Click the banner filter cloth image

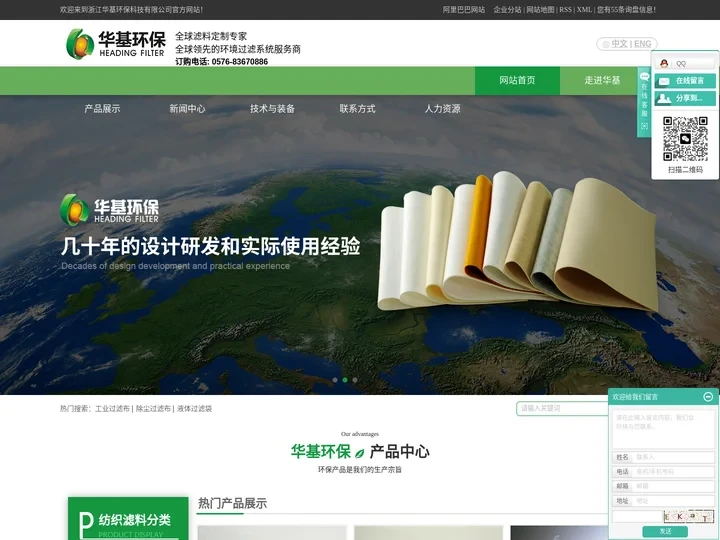point(518,241)
